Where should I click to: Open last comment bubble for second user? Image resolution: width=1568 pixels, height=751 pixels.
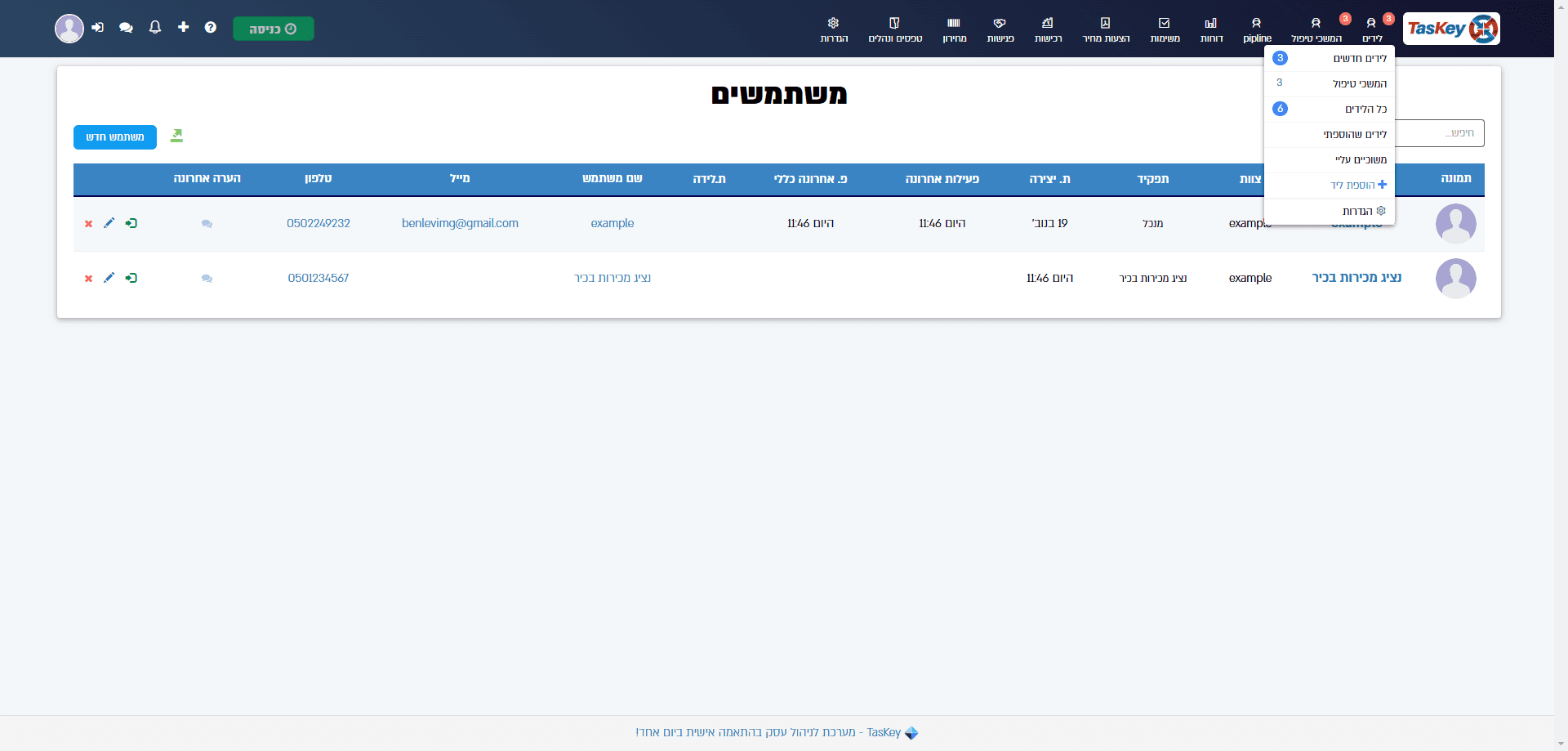(207, 279)
